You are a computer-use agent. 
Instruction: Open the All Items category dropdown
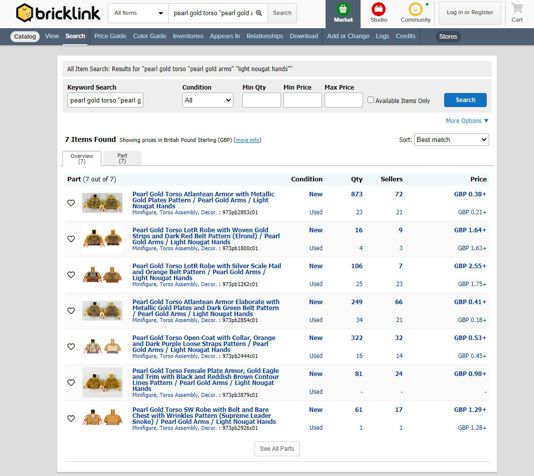coord(138,13)
